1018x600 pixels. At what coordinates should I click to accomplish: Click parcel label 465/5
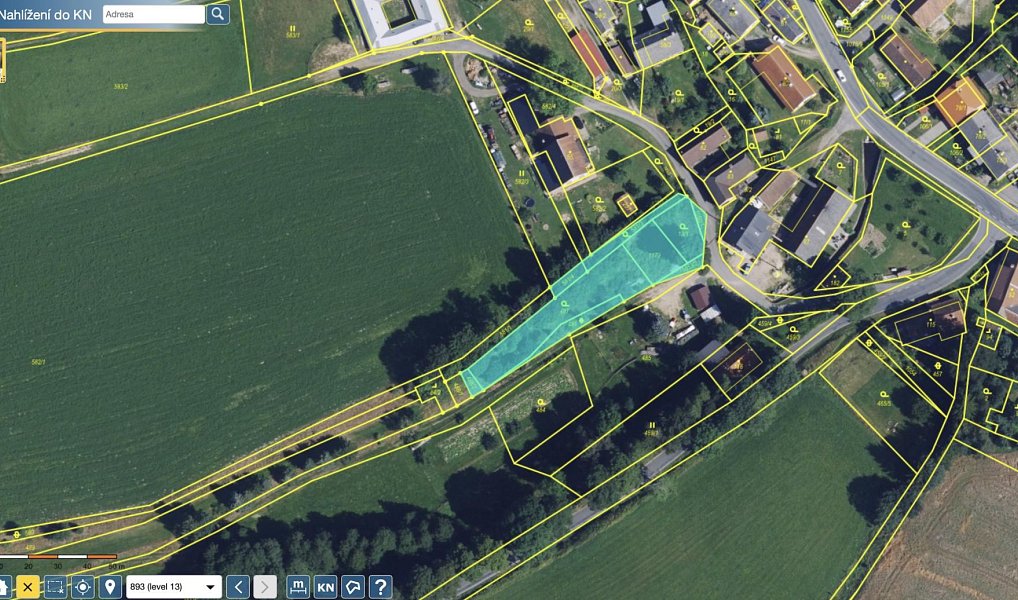coord(884,403)
